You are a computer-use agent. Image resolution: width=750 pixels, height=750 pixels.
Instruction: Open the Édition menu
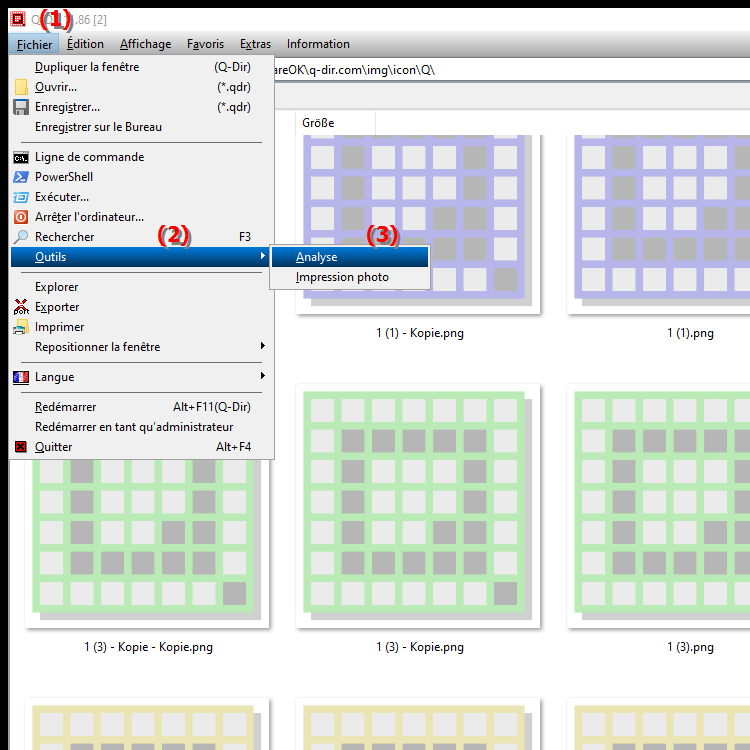tap(85, 44)
